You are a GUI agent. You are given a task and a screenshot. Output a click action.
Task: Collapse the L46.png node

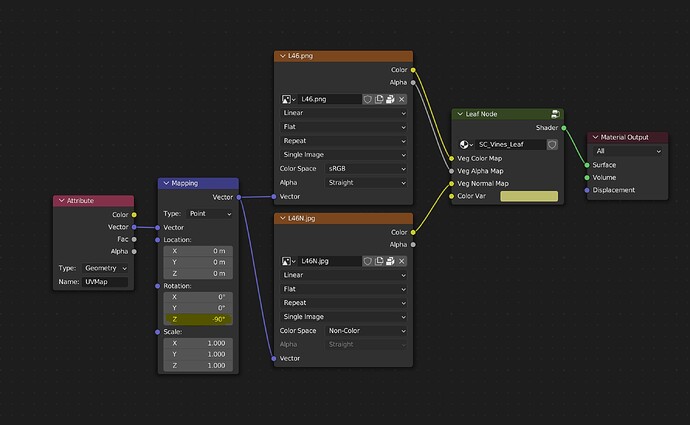(x=283, y=56)
